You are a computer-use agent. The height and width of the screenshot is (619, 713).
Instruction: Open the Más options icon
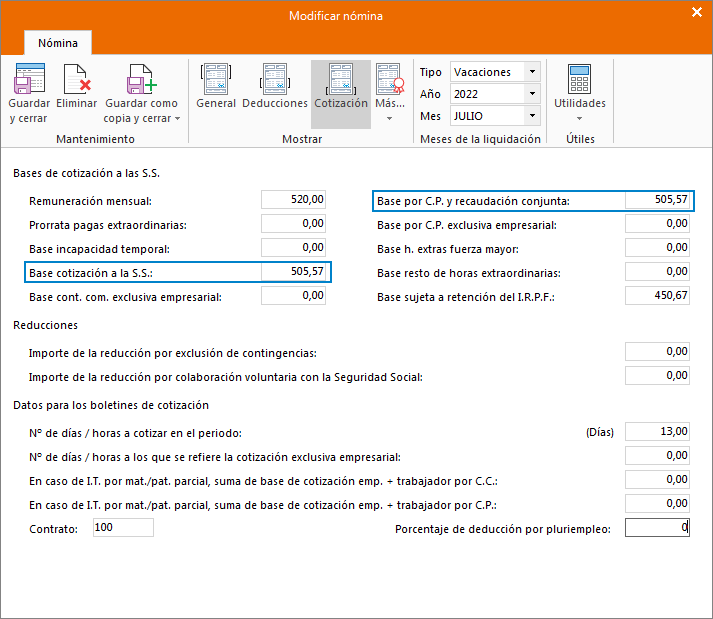pyautogui.click(x=389, y=80)
